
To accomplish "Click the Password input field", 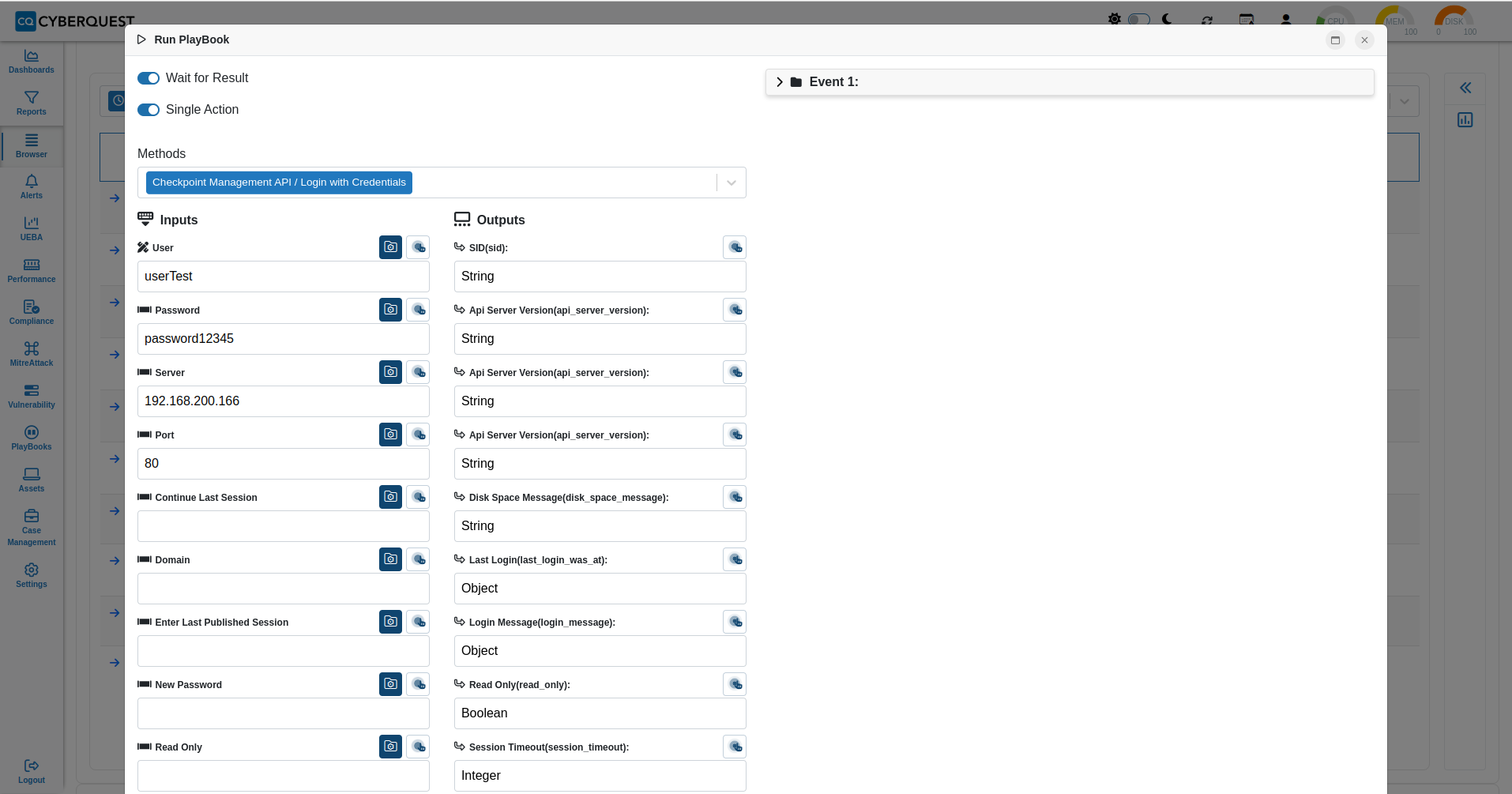I will click(284, 339).
